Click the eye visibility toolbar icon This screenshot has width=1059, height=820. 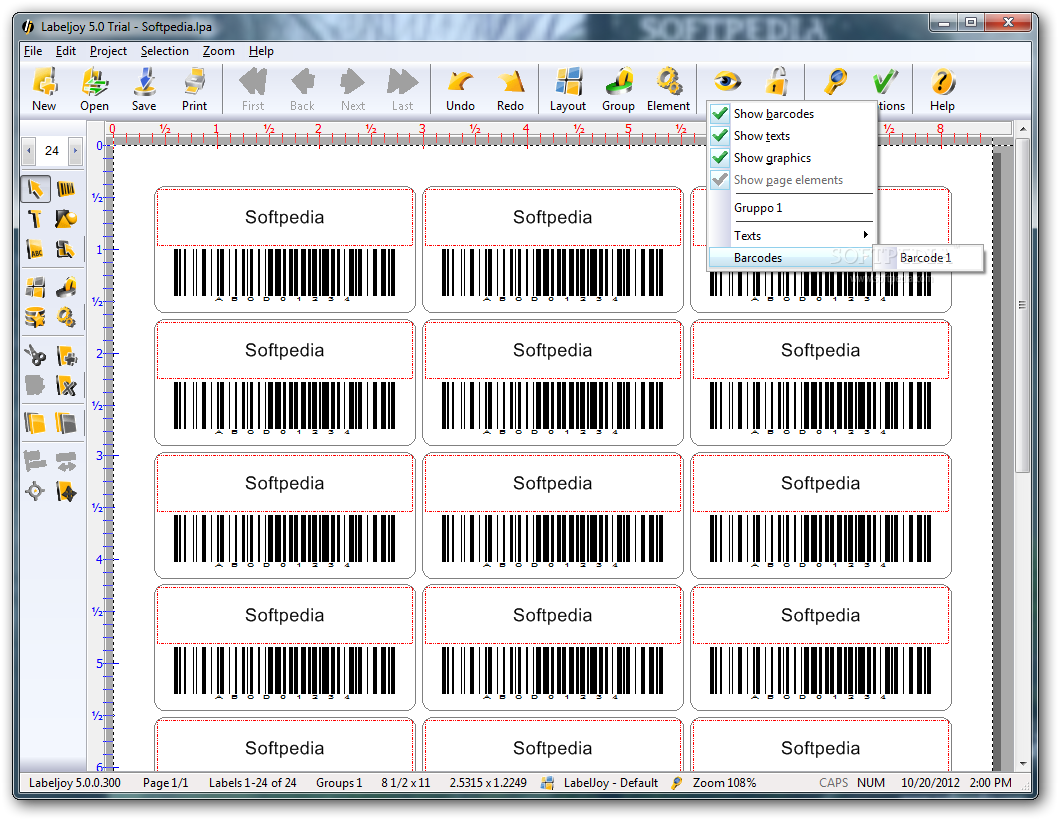pyautogui.click(x=727, y=82)
